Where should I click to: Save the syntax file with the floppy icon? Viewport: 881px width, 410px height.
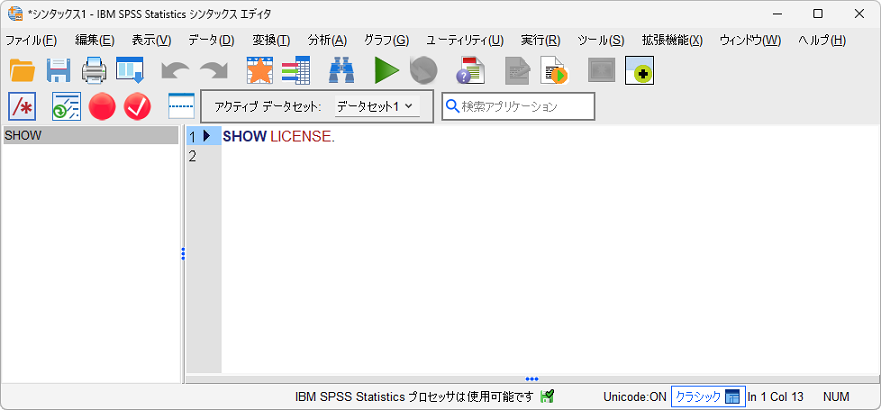[58, 70]
